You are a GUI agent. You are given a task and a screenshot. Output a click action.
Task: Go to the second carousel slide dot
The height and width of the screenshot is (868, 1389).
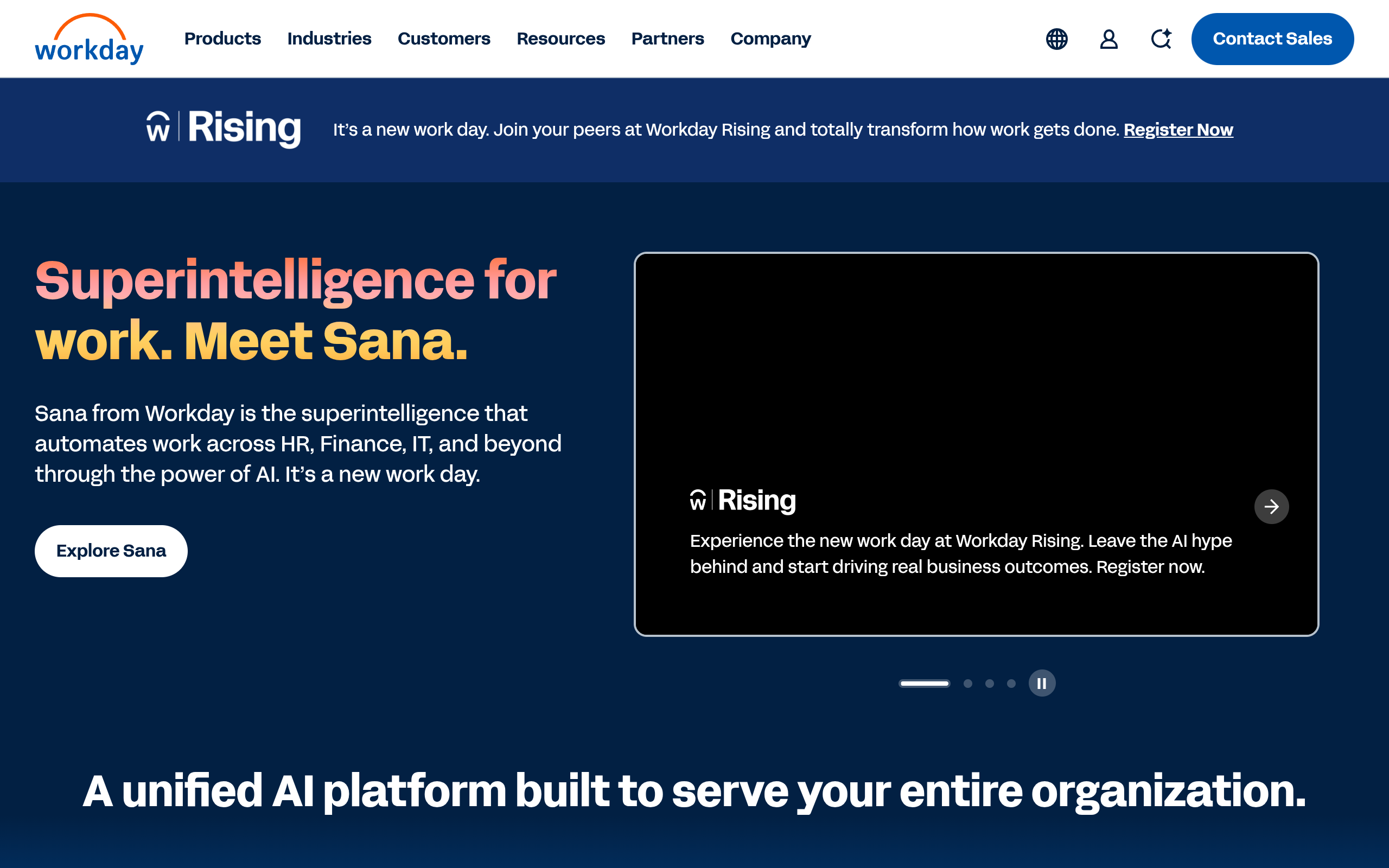point(968,683)
